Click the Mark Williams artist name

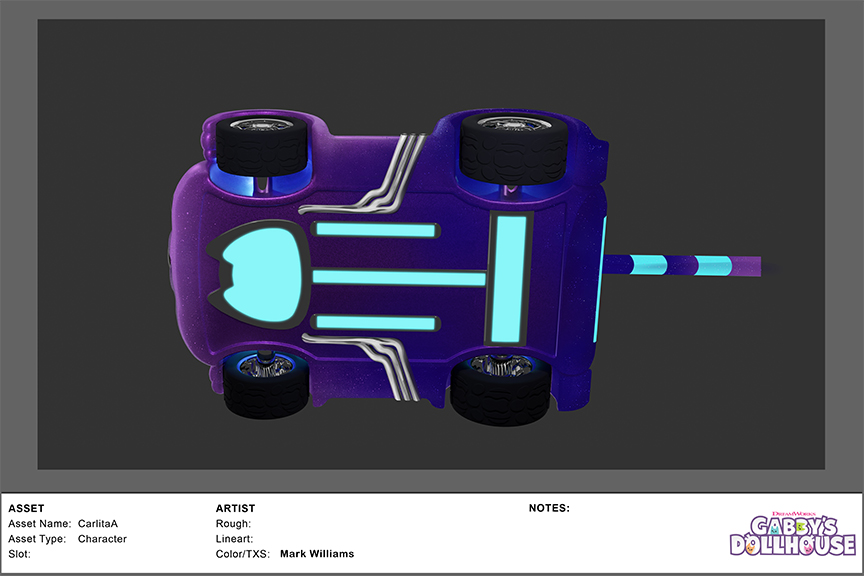point(317,554)
